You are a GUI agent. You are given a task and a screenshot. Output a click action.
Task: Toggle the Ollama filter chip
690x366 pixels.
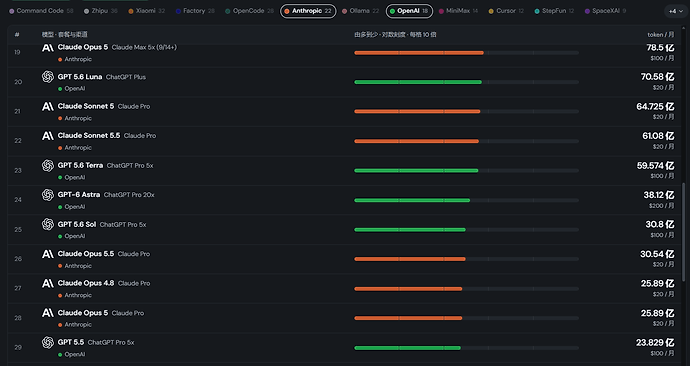tap(360, 11)
